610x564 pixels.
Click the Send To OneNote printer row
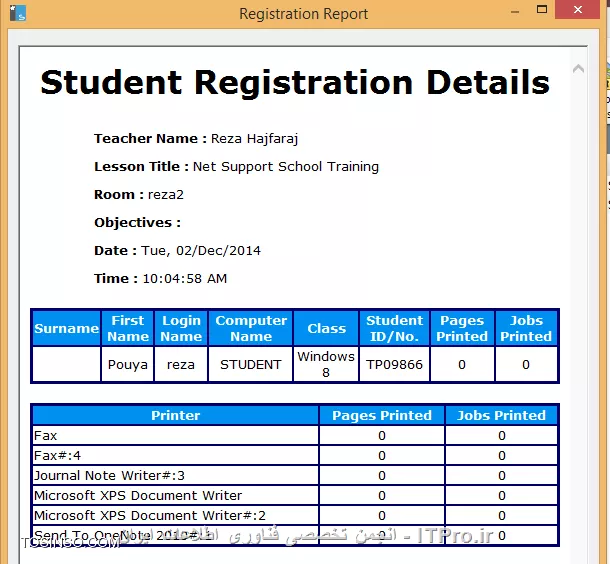coord(295,536)
